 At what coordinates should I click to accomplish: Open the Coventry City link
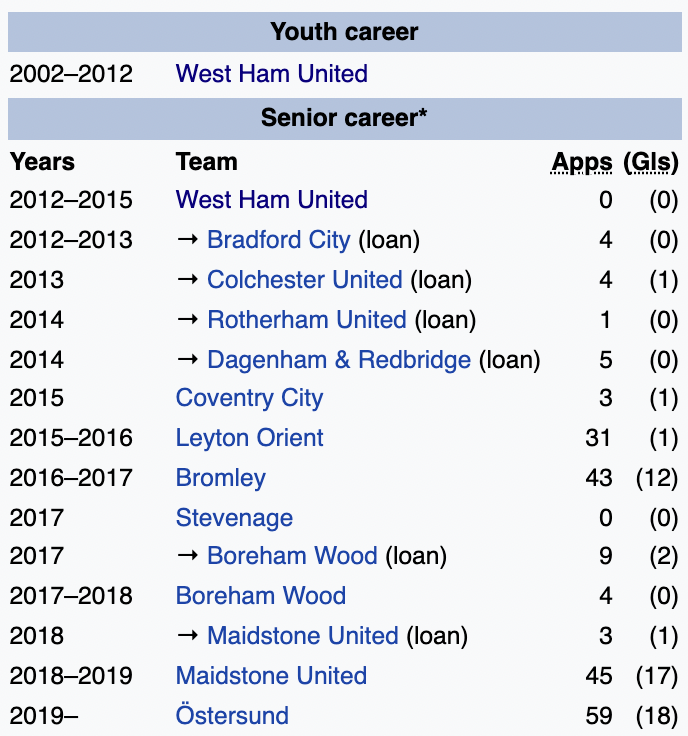[249, 398]
